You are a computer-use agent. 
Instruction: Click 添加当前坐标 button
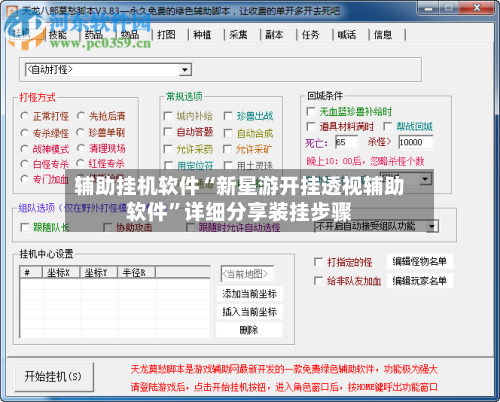click(x=249, y=294)
